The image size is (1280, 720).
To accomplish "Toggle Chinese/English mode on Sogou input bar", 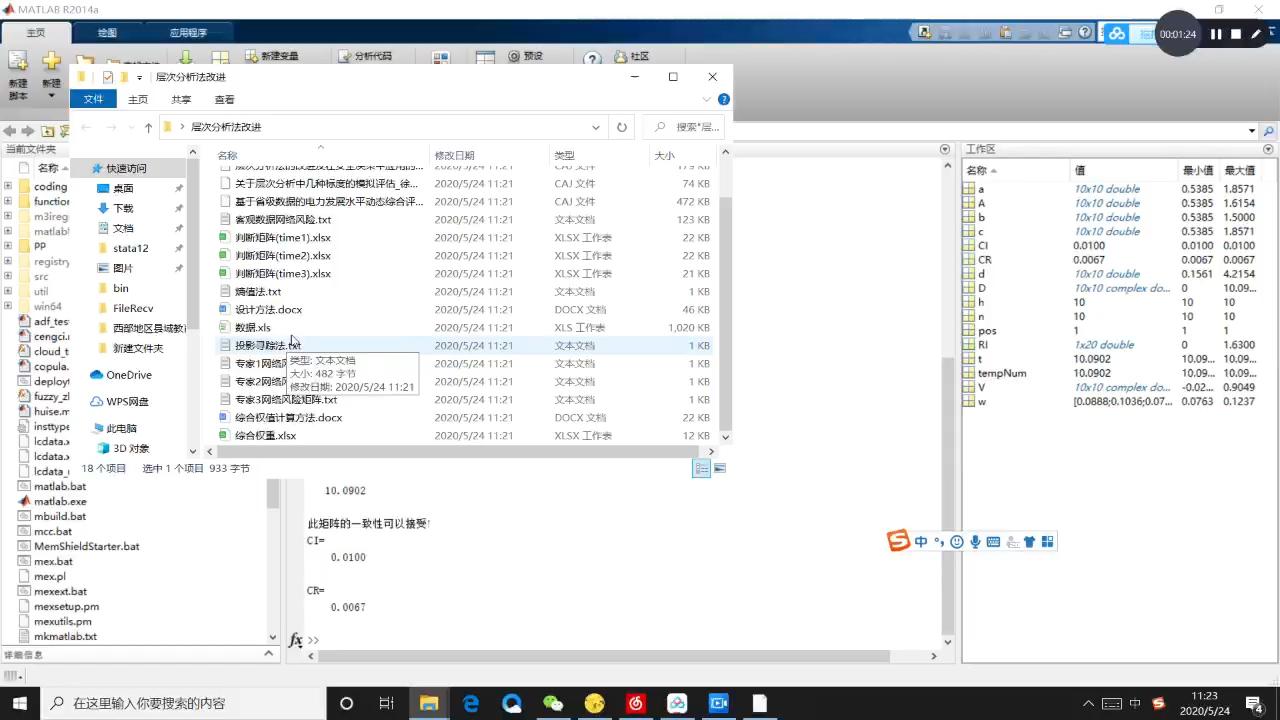I will coord(920,541).
